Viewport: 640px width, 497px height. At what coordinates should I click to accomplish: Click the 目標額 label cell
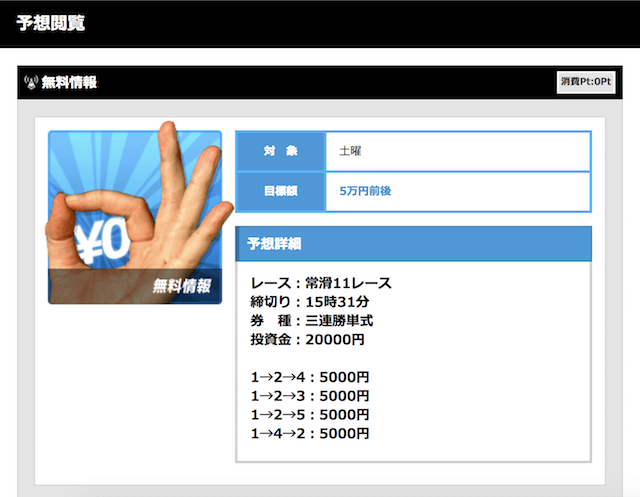coord(281,191)
